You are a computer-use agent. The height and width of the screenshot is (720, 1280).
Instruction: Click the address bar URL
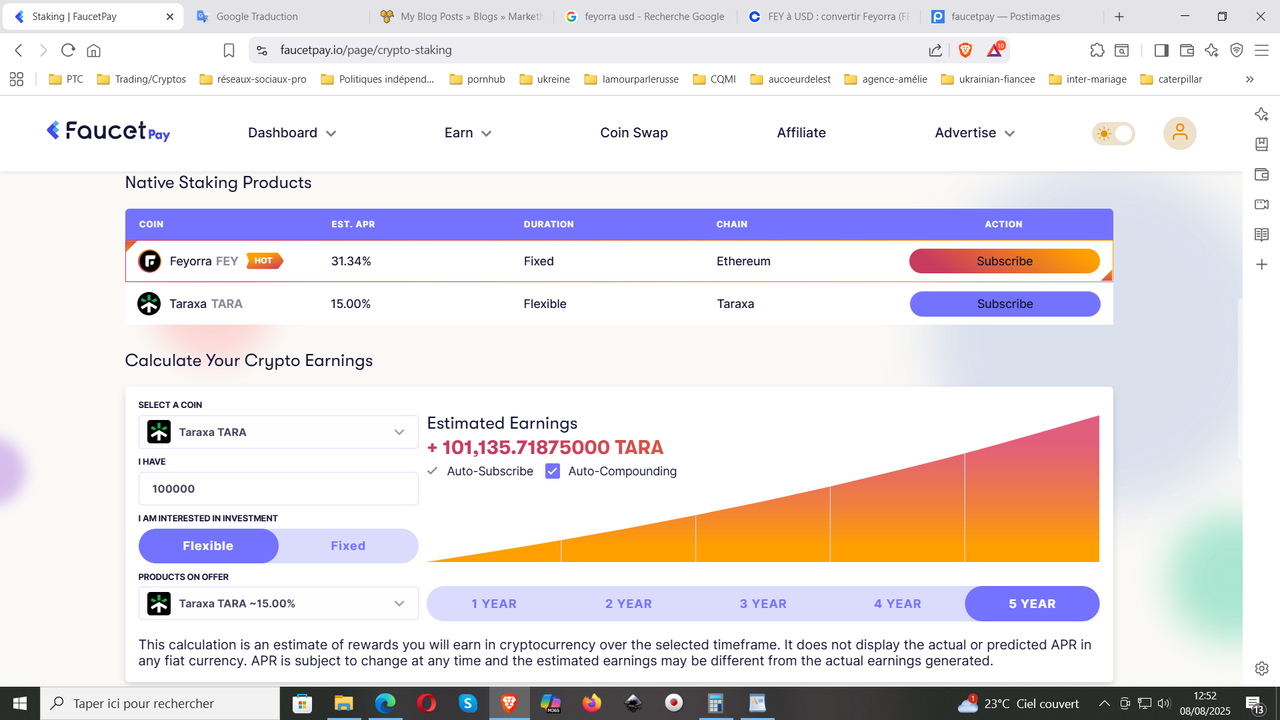366,50
